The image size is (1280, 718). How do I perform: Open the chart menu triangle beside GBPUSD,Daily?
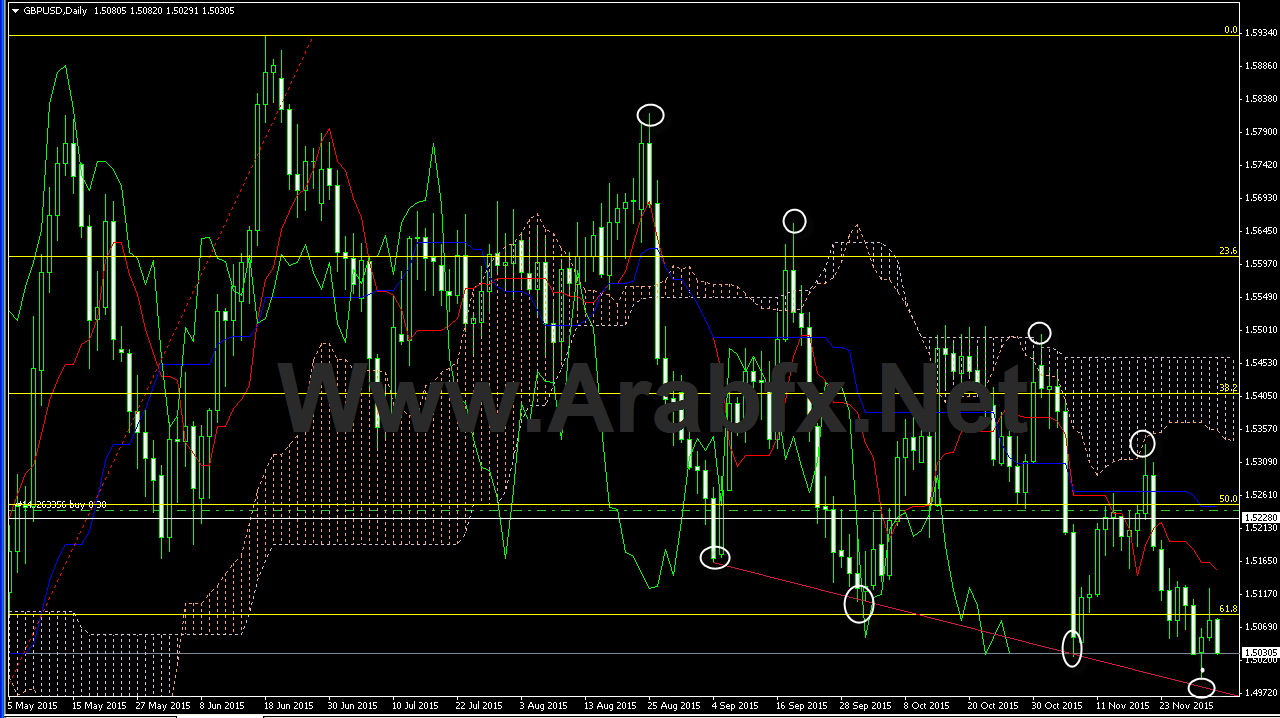[15, 10]
